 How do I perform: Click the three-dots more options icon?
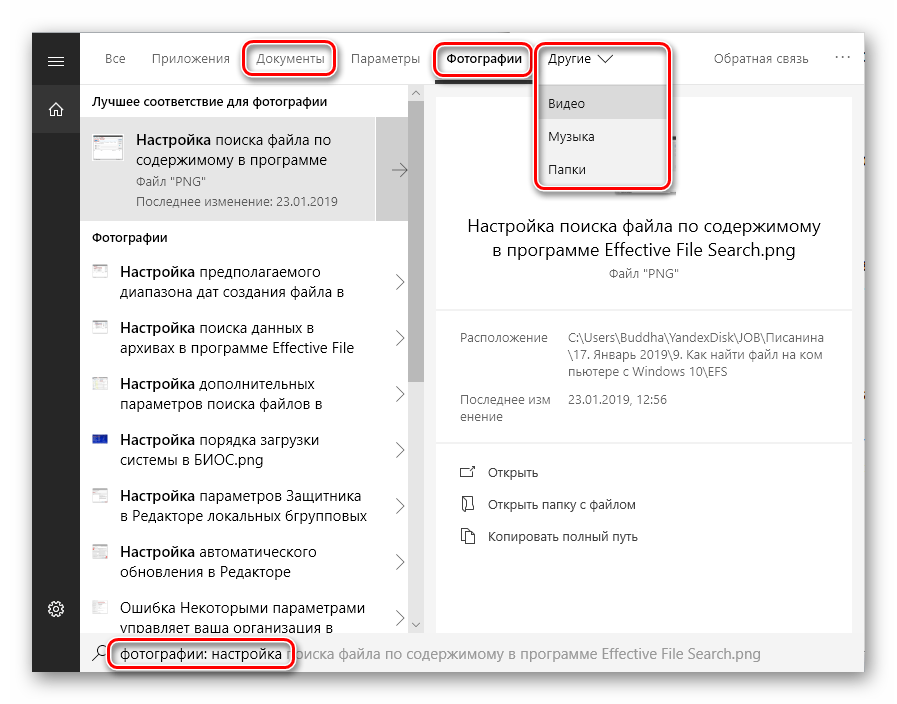(843, 59)
